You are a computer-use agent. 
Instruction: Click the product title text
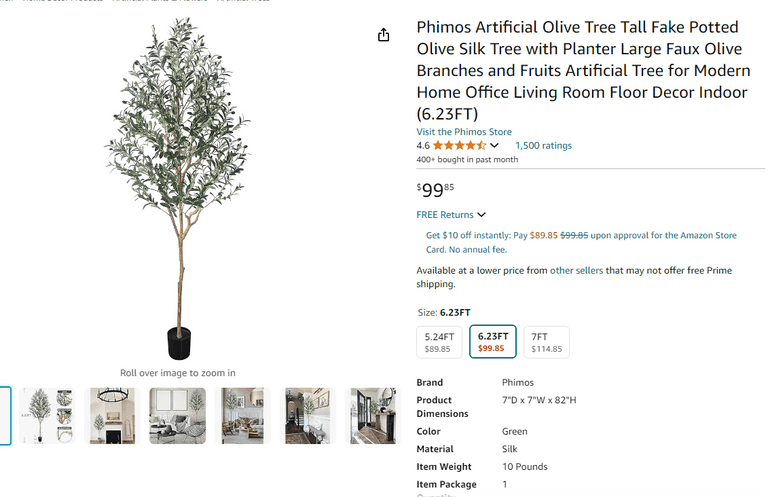pos(583,70)
